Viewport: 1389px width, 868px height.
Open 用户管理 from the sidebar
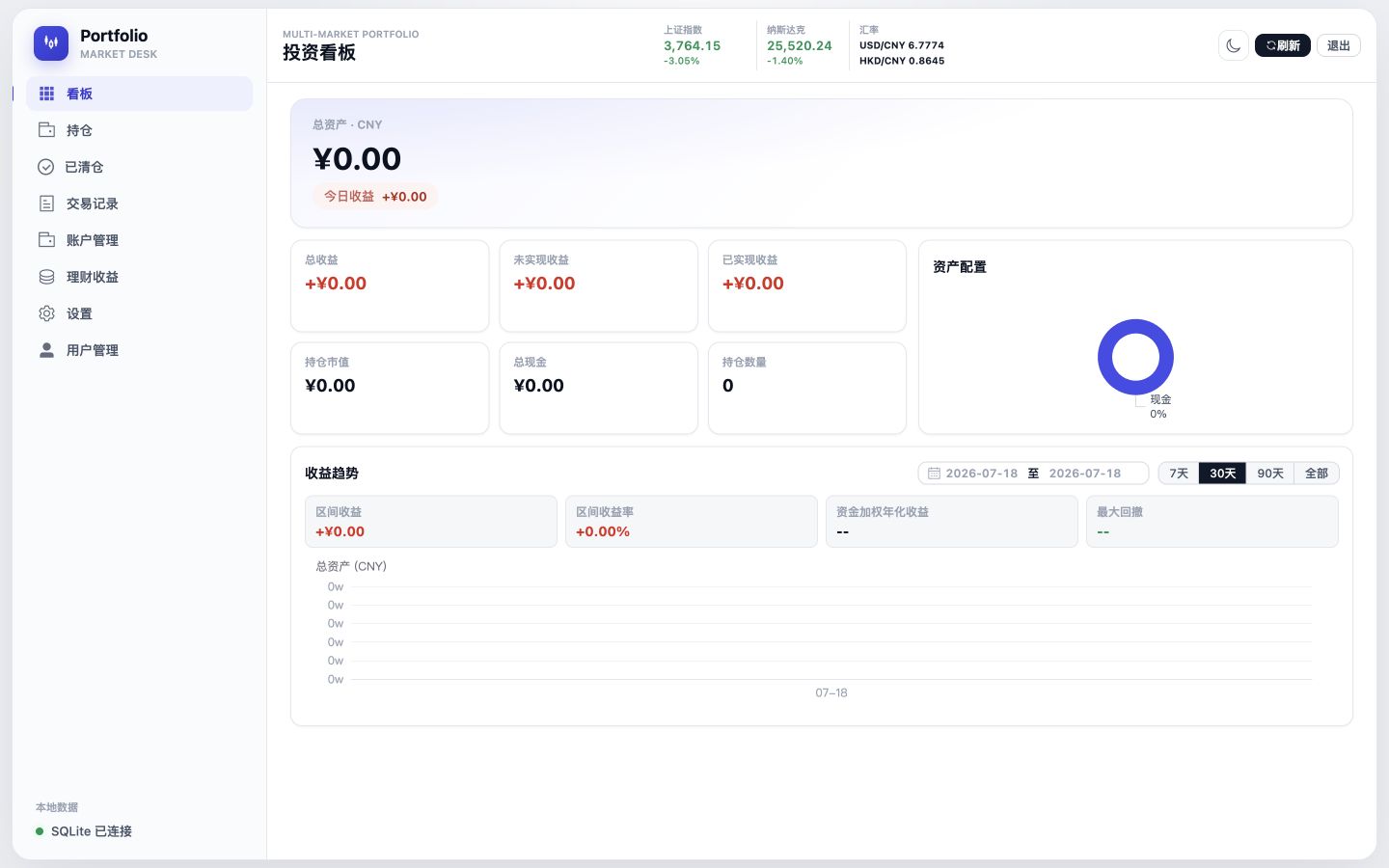(139, 350)
